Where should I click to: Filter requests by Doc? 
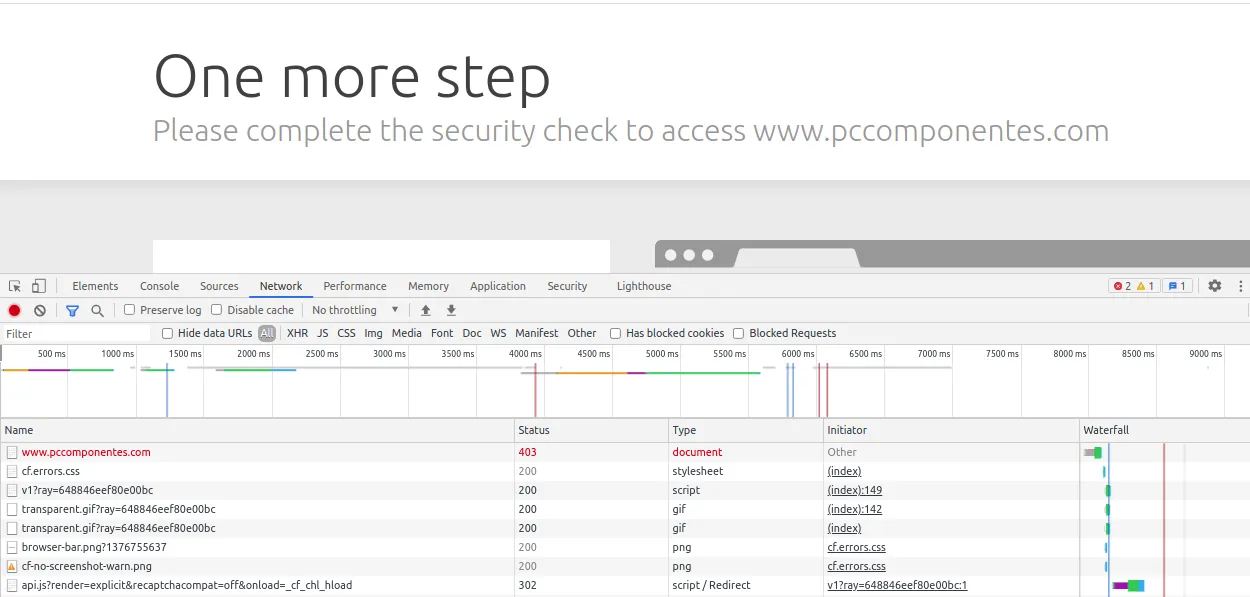472,333
